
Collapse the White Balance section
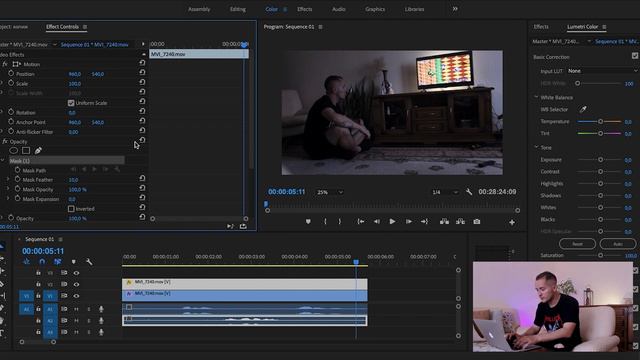coord(536,97)
